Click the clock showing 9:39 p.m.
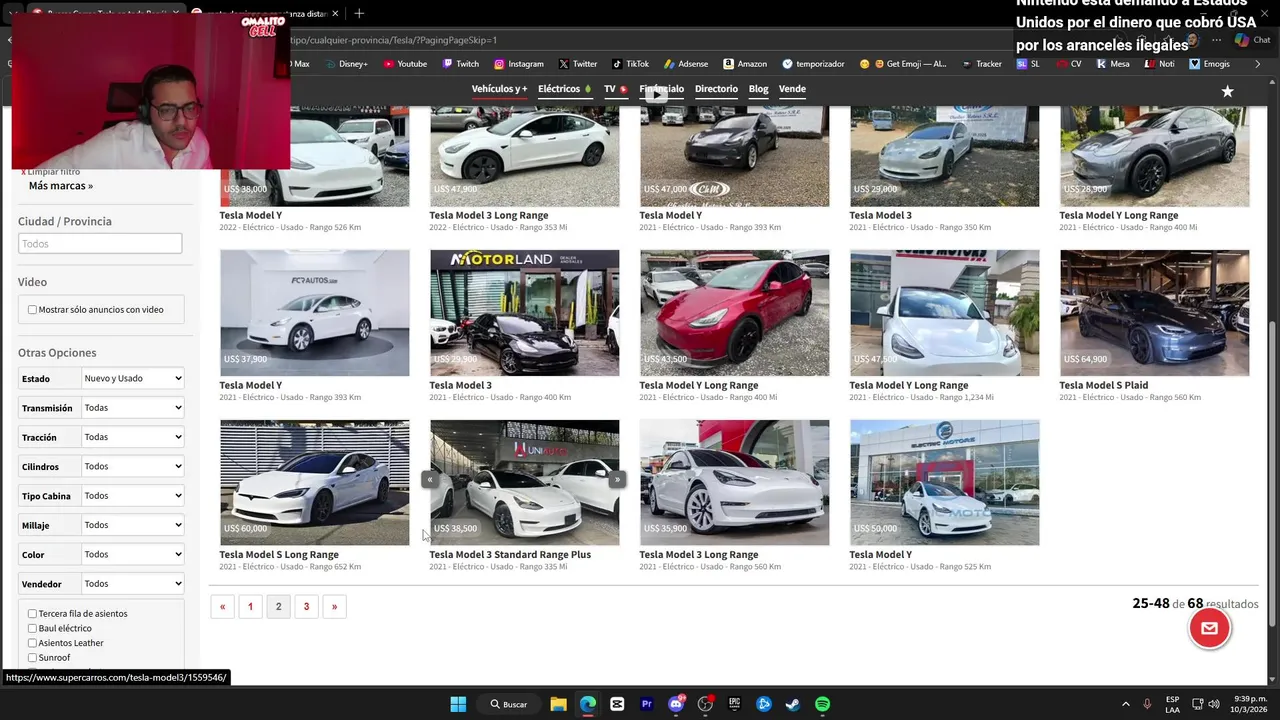 [1250, 704]
